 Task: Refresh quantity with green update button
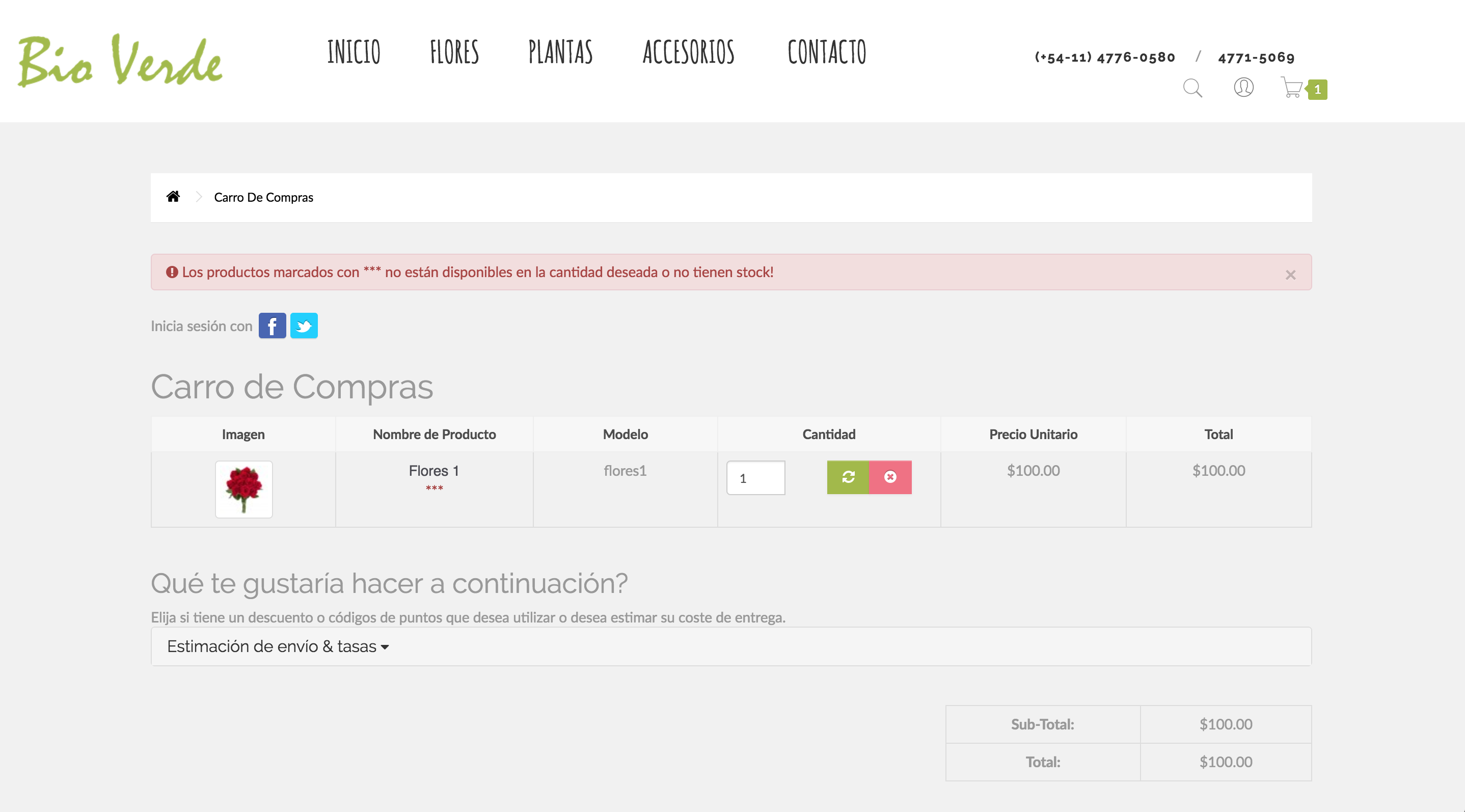tap(848, 477)
